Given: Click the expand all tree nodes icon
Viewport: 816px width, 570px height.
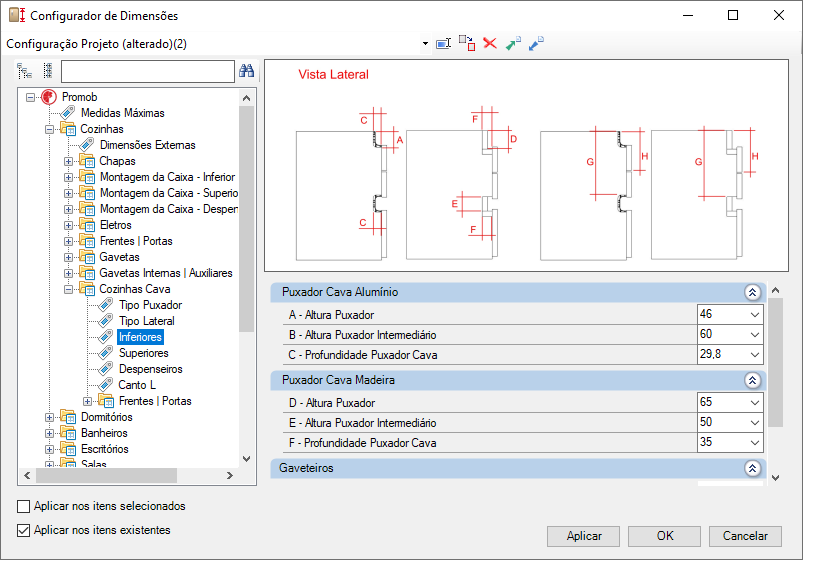Looking at the screenshot, I should [24, 71].
